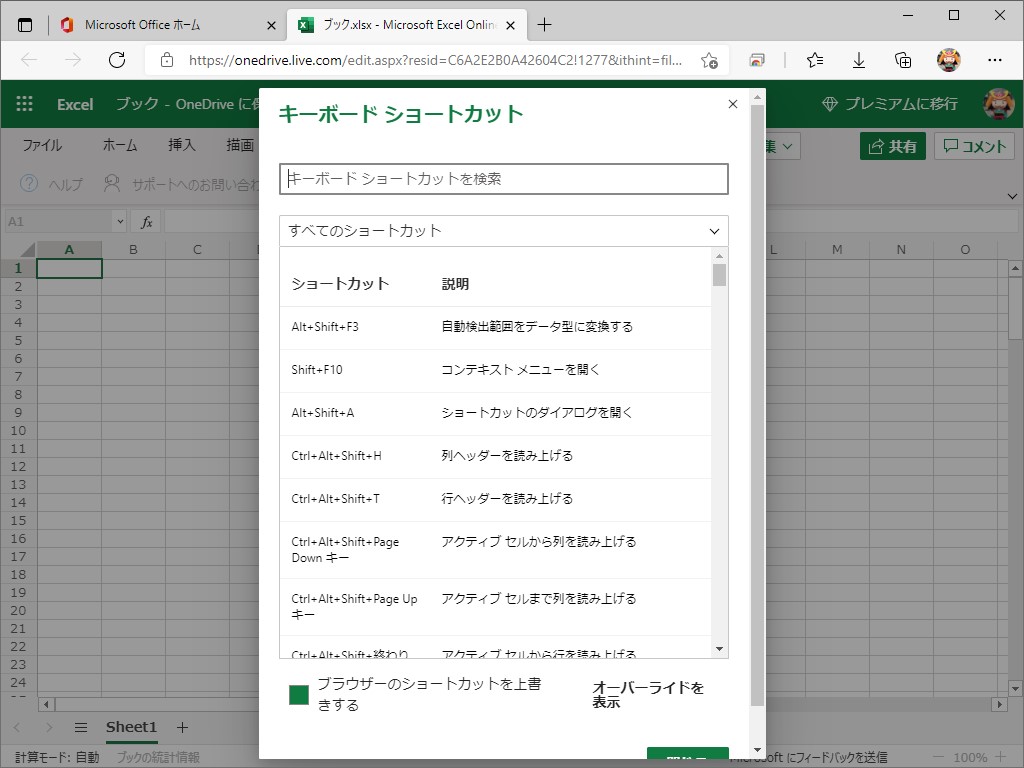The height and width of the screenshot is (768, 1024).
Task: Click the キーボード ショートカットを検索 search field
Action: pos(503,179)
